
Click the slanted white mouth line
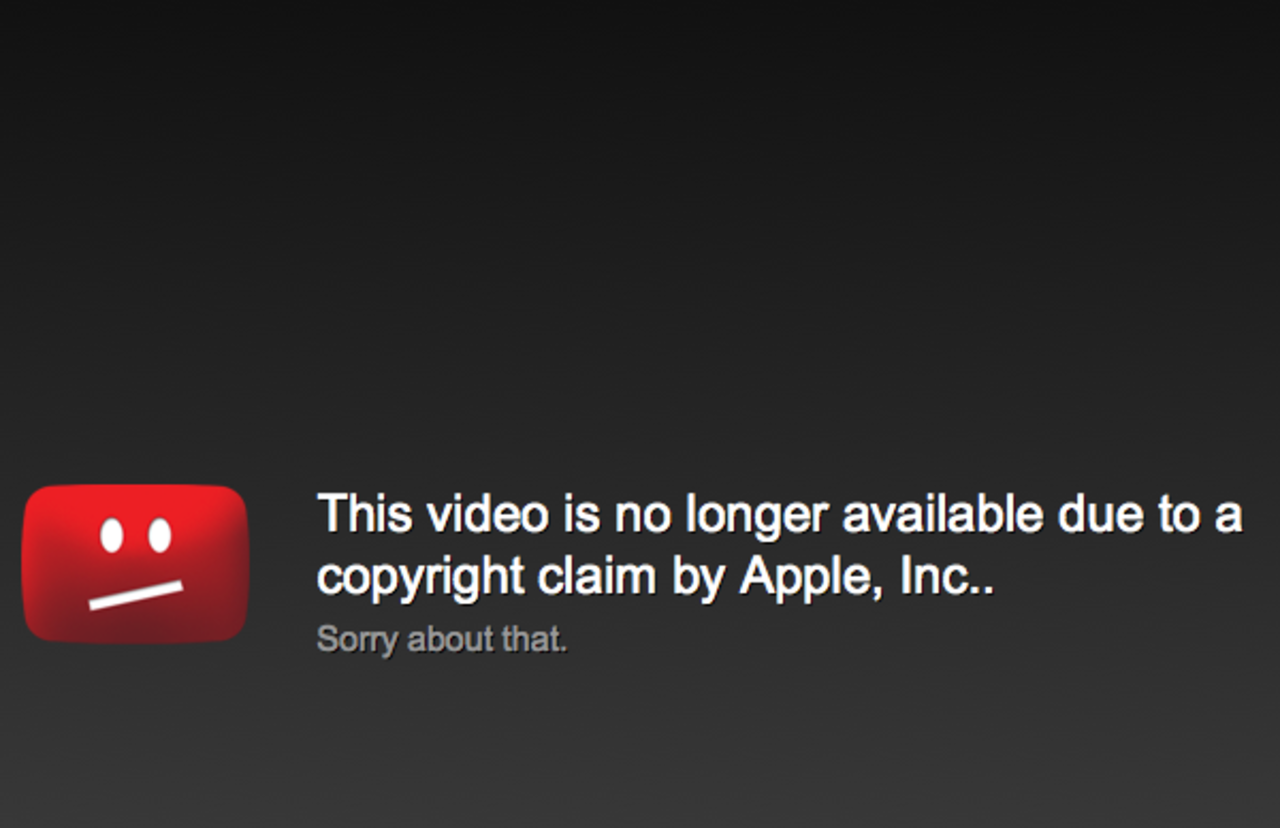point(136,595)
